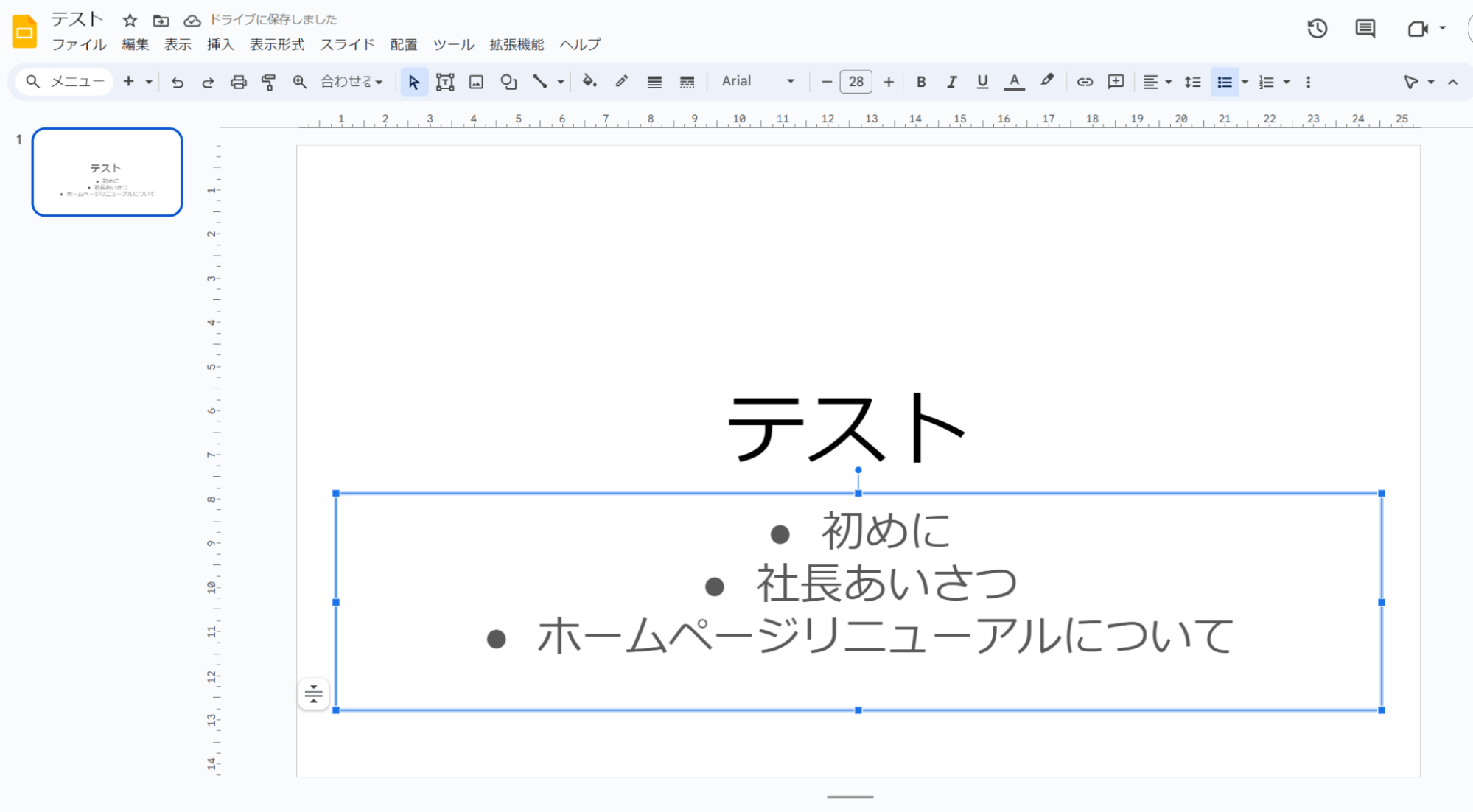Toggle the bulleted list button
This screenshot has height=812, width=1473.
1224,82
